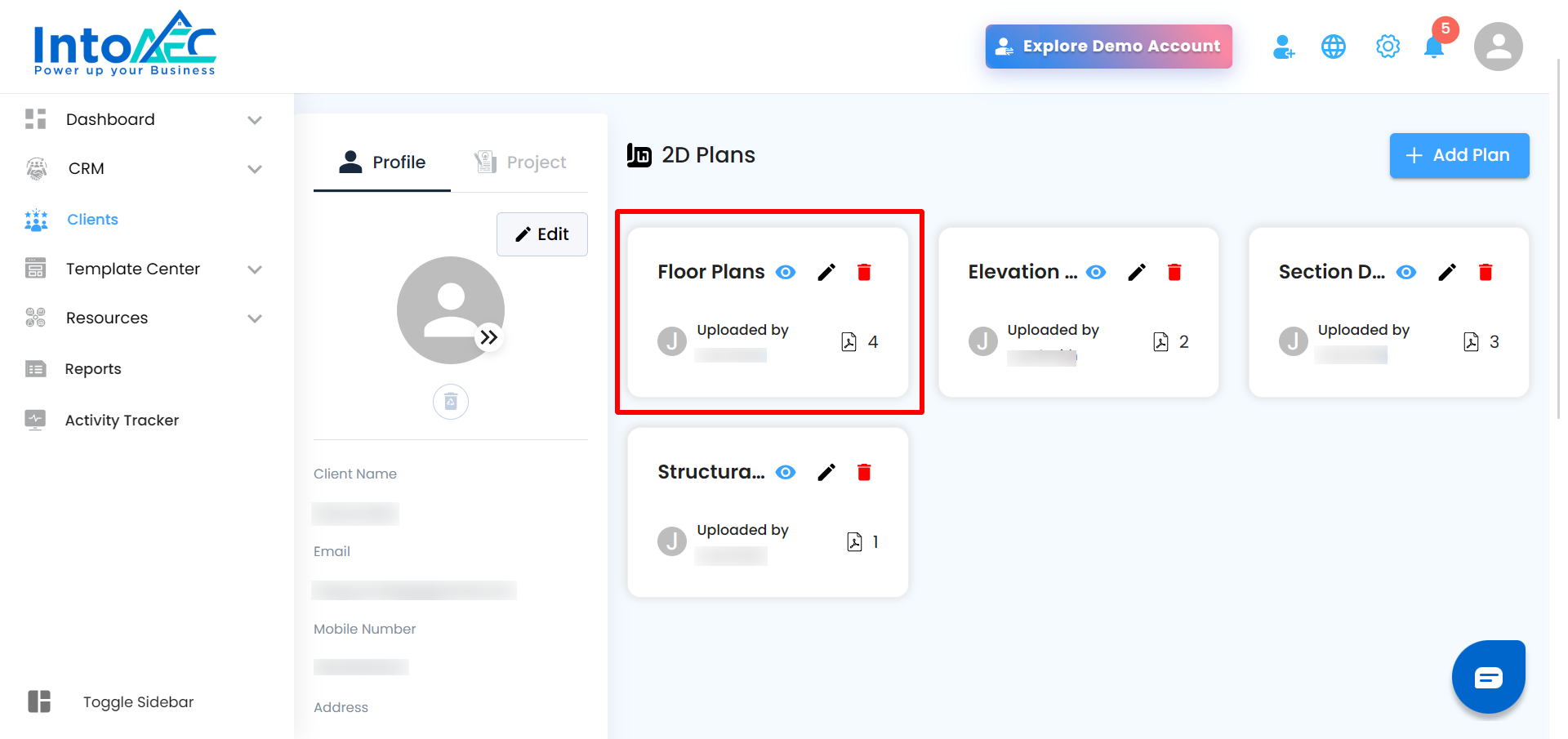This screenshot has width=1568, height=739.
Task: Delete the Floor Plans card
Action: pyautogui.click(x=864, y=272)
